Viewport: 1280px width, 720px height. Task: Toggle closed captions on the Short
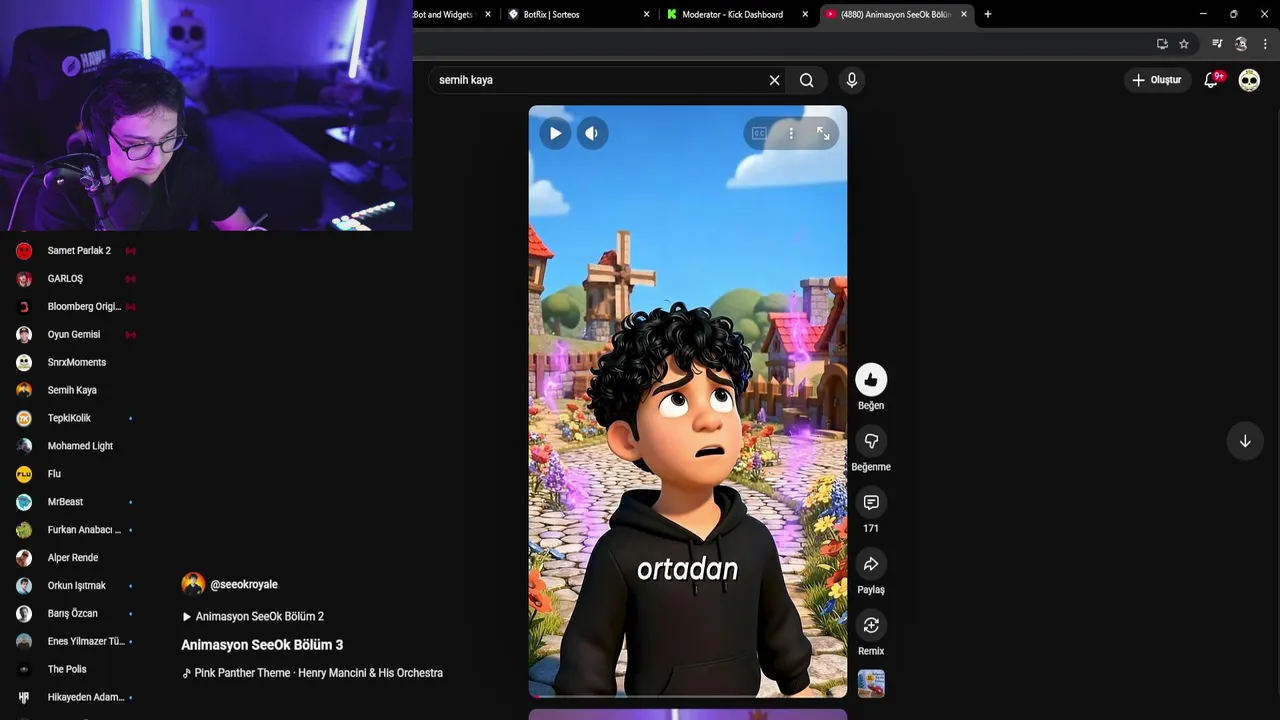pyautogui.click(x=759, y=133)
